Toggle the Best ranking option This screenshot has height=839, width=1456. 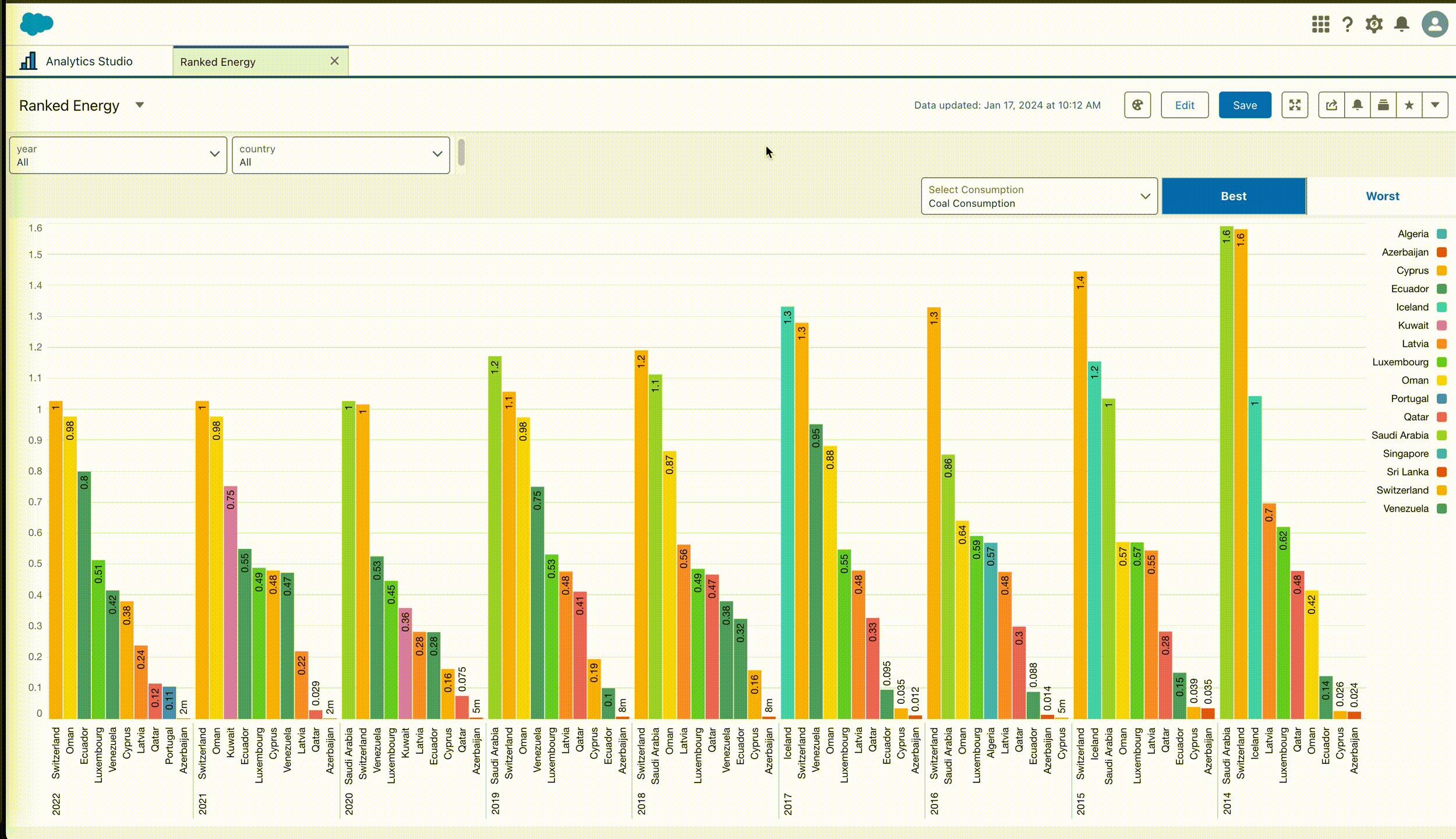coord(1234,196)
